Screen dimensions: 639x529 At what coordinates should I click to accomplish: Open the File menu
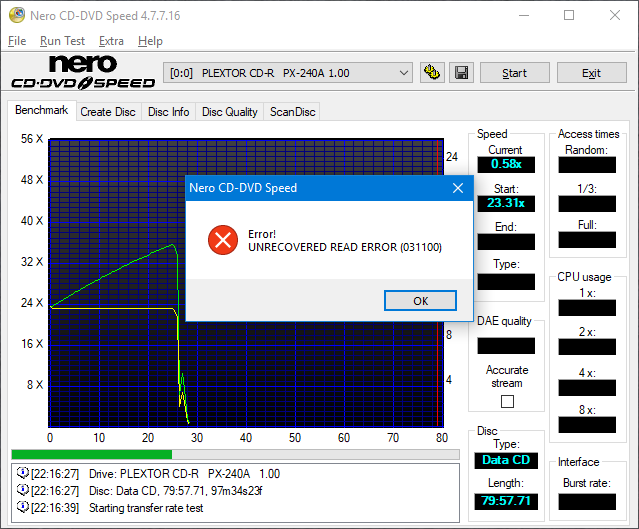pos(17,41)
